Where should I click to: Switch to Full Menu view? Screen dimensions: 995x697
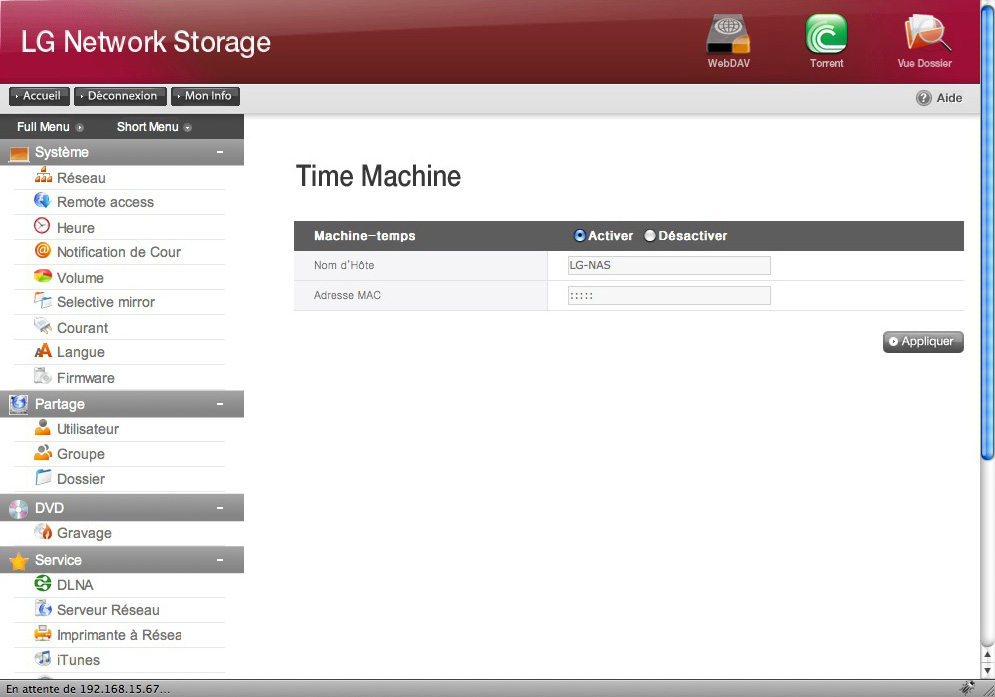49,127
